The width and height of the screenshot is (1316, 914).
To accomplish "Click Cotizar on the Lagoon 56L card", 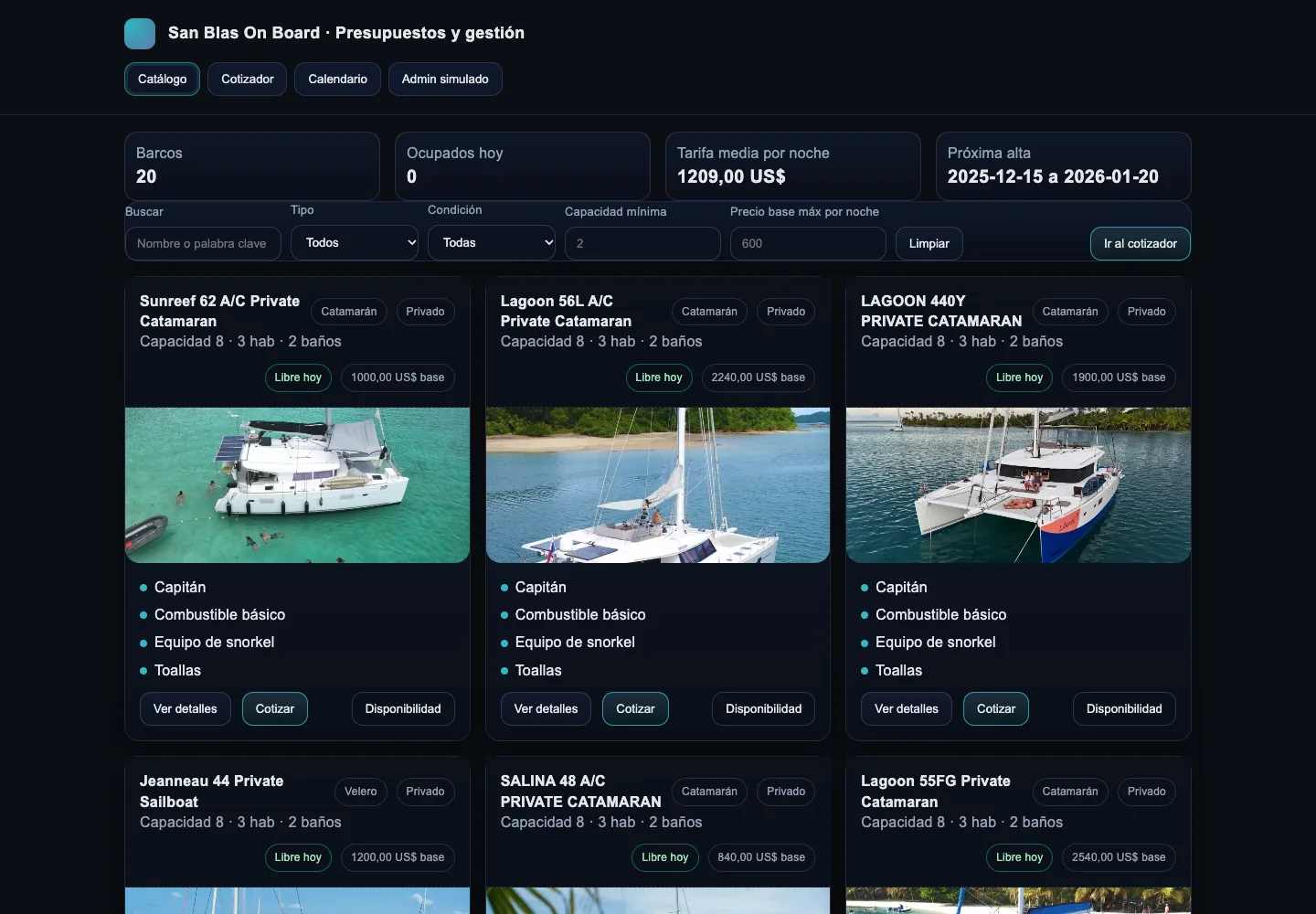I will coord(635,708).
